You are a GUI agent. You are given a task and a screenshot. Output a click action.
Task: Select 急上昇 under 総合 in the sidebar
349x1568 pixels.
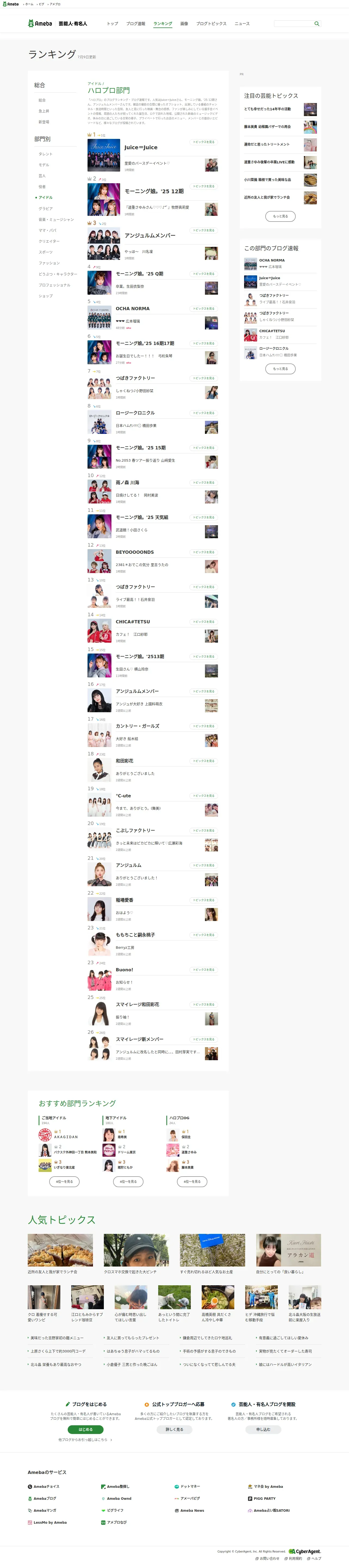click(44, 111)
